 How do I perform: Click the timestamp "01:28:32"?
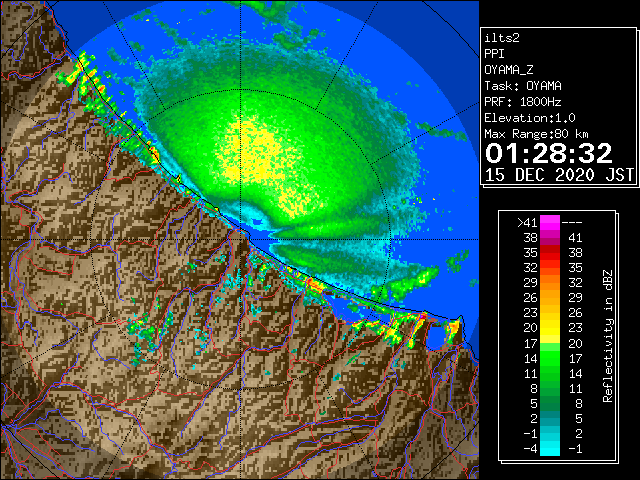pyautogui.click(x=549, y=153)
